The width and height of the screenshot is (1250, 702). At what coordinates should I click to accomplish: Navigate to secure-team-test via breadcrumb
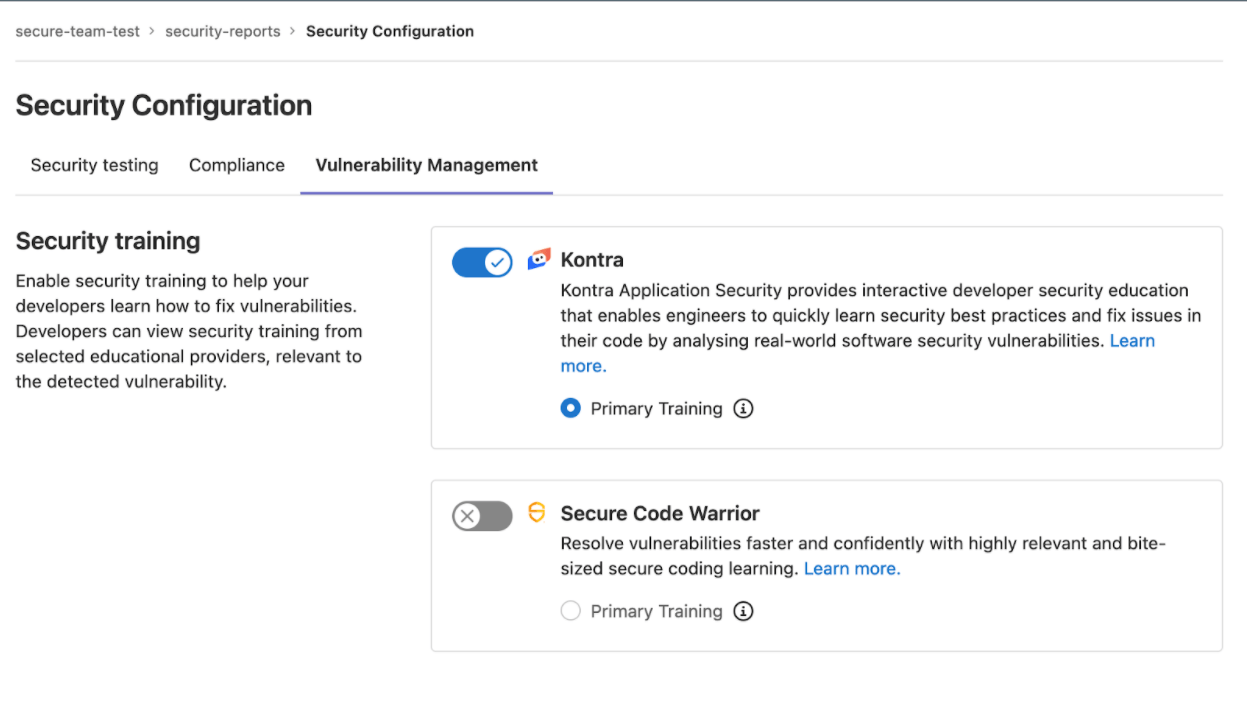coord(77,31)
